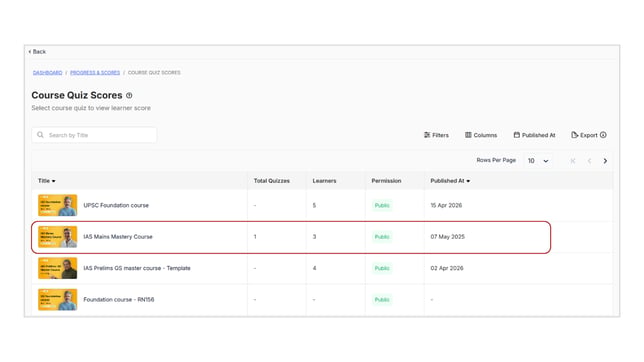The image size is (644, 362).
Task: Open the PROGRESS & SCORES breadcrumb
Action: 95,73
